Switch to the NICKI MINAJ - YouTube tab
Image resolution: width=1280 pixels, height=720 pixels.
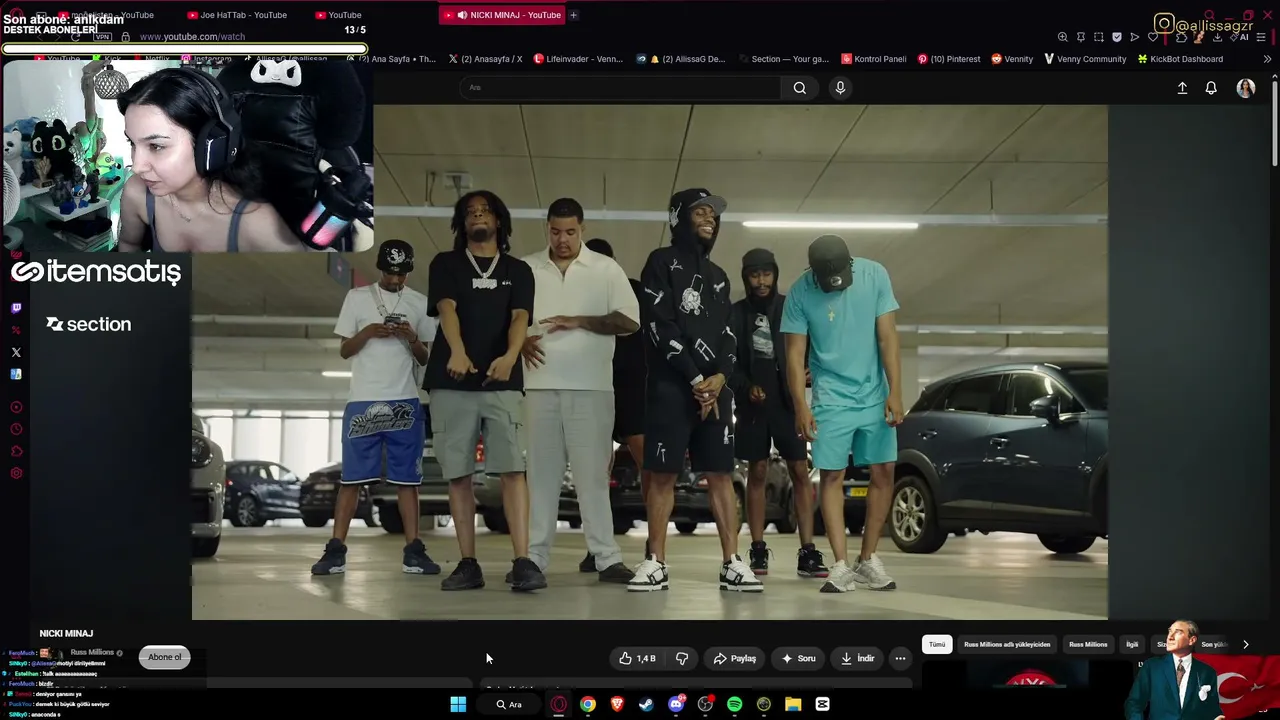point(503,15)
